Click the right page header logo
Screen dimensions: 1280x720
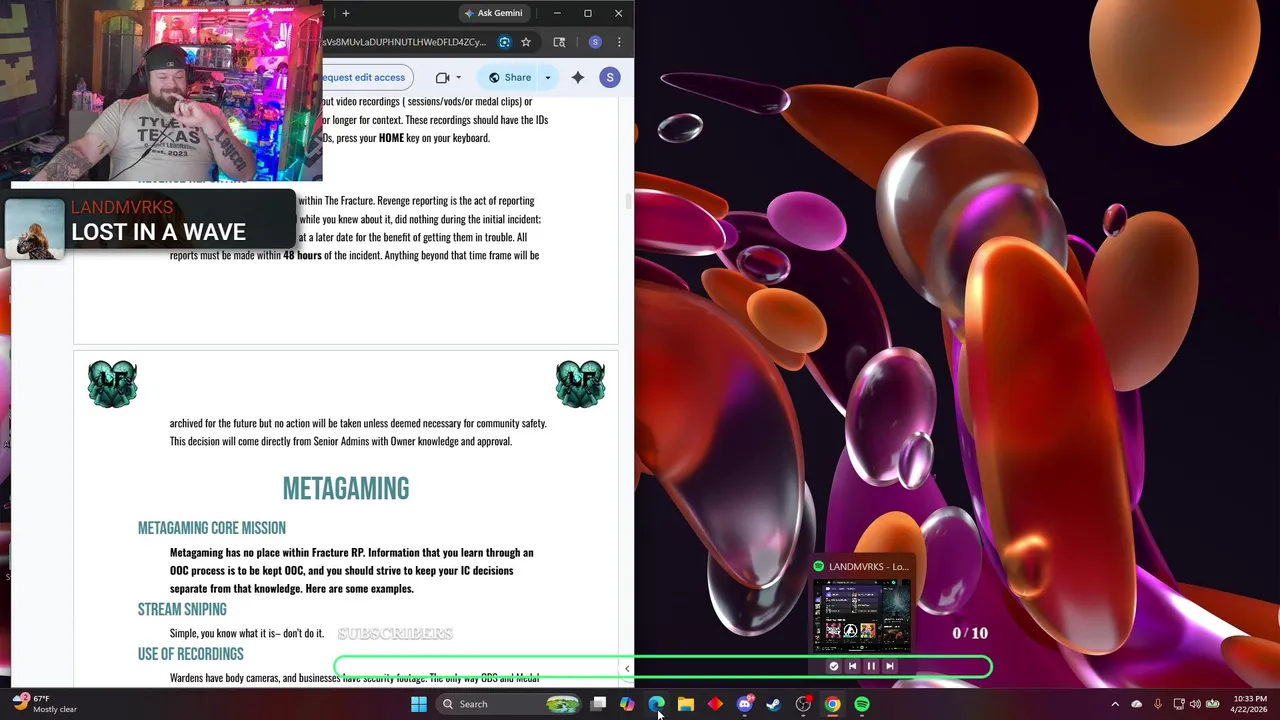[x=580, y=384]
